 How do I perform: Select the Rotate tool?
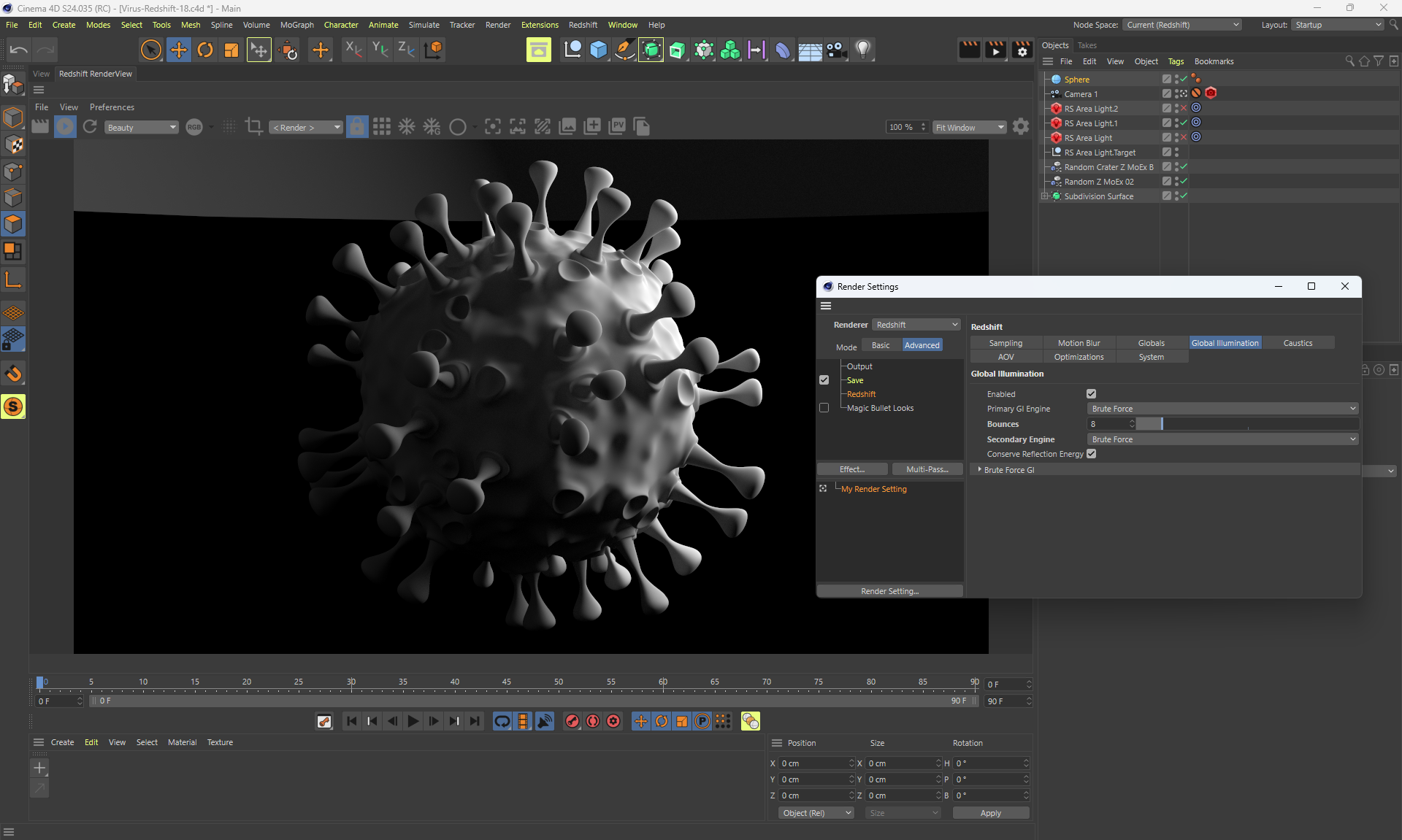205,50
